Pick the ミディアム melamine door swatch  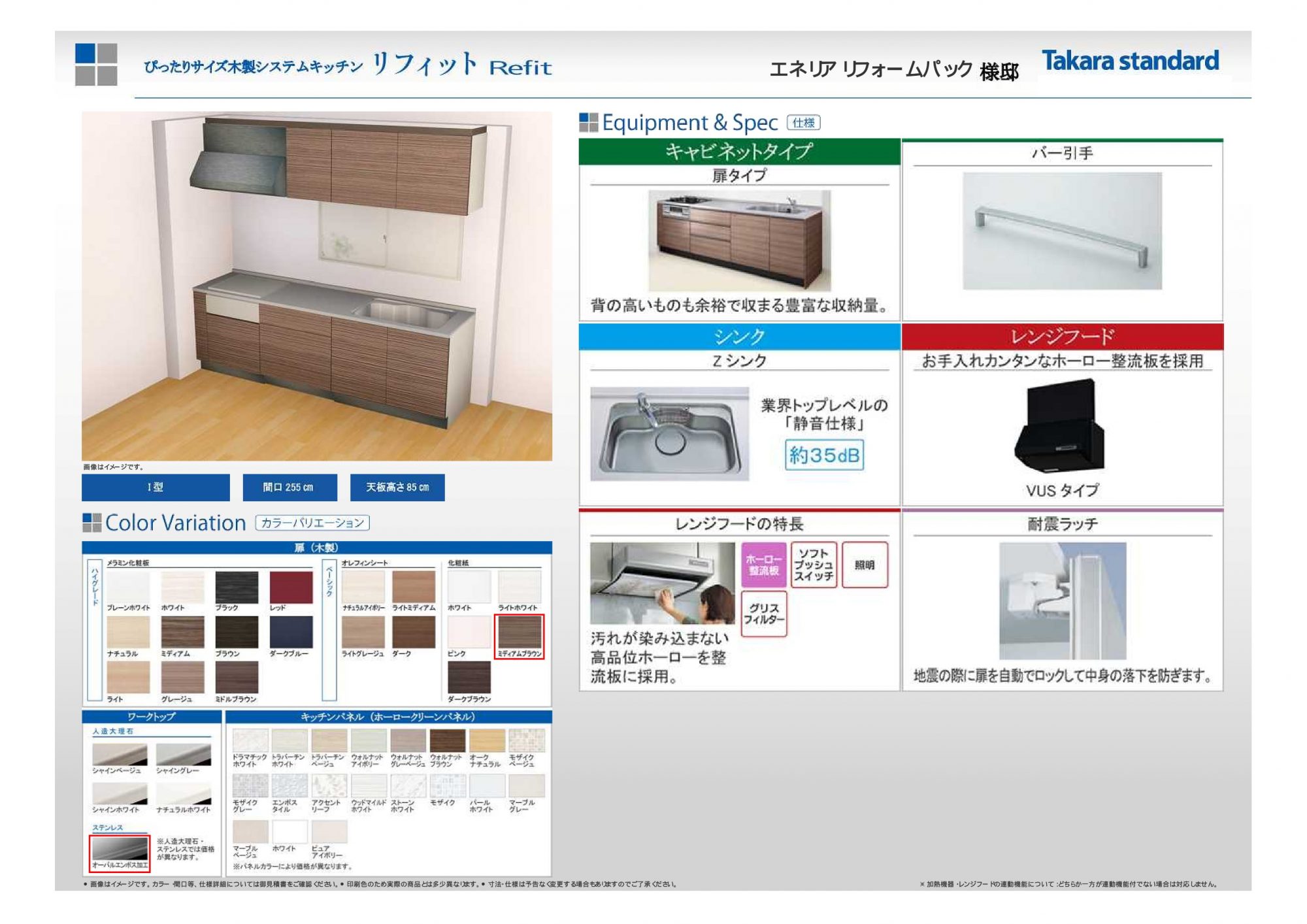click(x=182, y=633)
